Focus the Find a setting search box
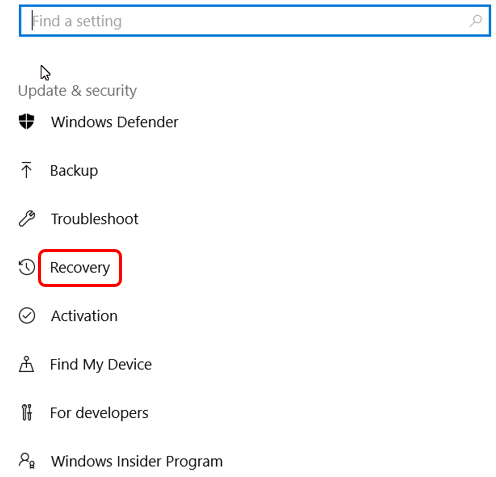Image resolution: width=496 pixels, height=477 pixels. (255, 21)
